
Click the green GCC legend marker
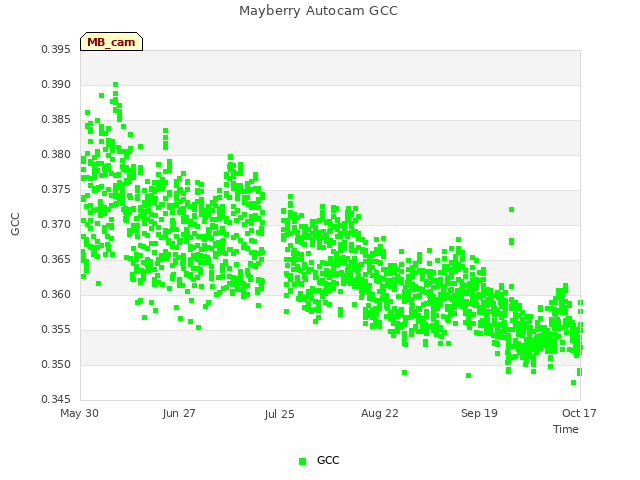302,461
